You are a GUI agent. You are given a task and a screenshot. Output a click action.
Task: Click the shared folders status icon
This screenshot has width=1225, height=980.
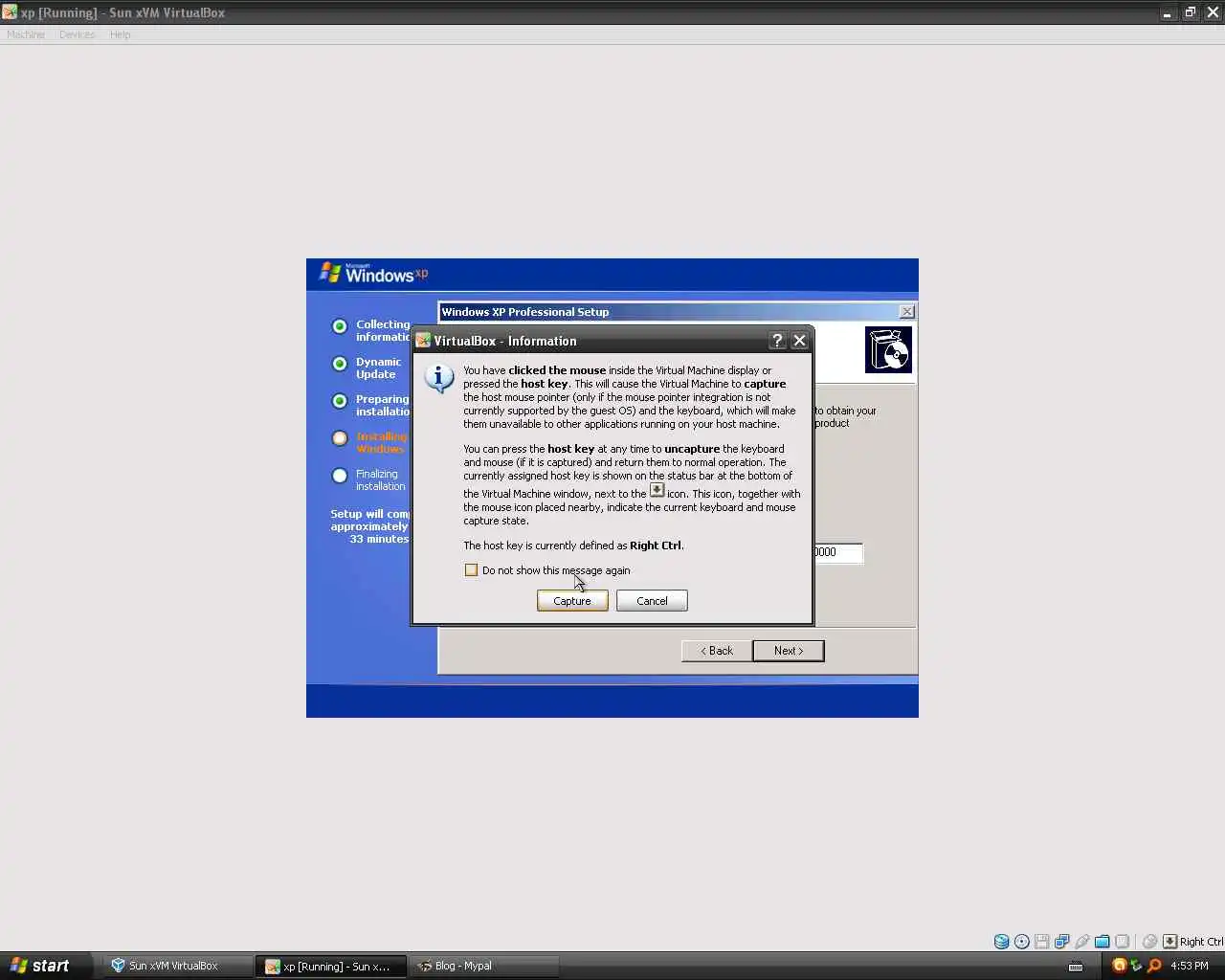(x=1102, y=942)
